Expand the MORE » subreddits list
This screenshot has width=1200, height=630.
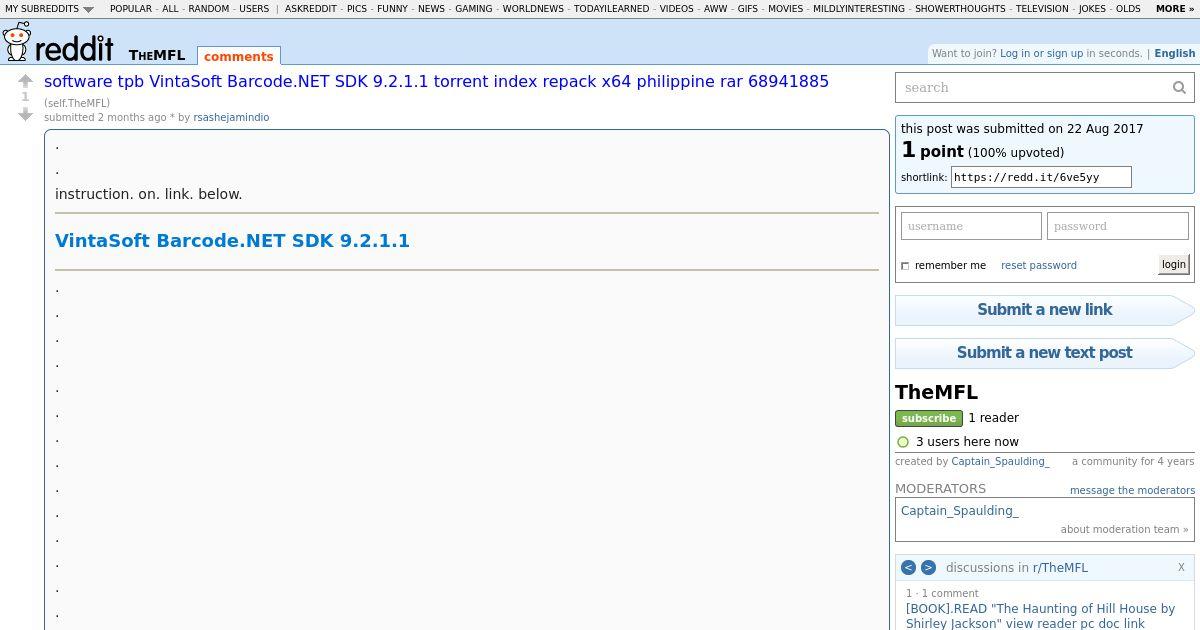(x=1175, y=9)
